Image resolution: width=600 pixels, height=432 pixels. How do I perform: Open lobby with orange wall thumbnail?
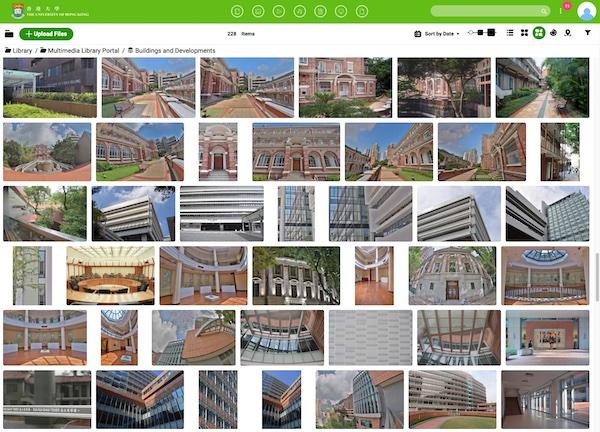coord(547,337)
